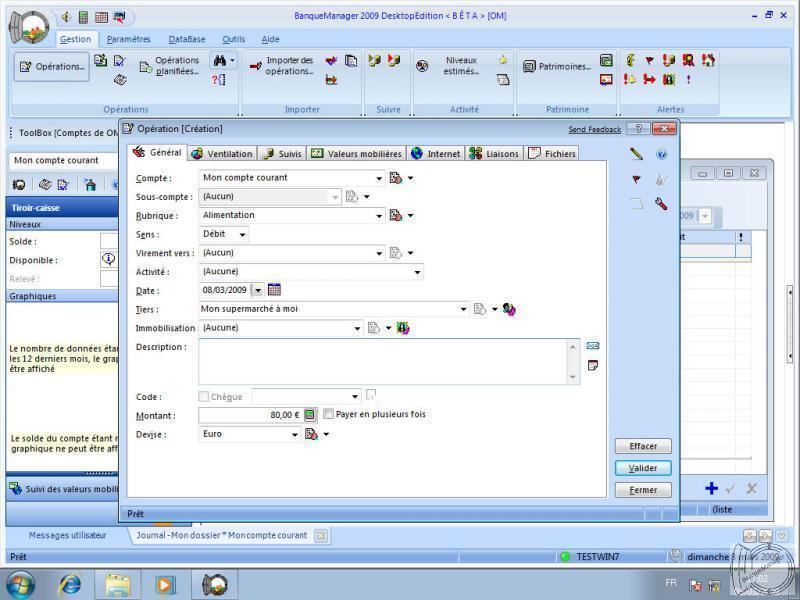Open the Suivis tab
The height and width of the screenshot is (600, 800).
pos(282,154)
